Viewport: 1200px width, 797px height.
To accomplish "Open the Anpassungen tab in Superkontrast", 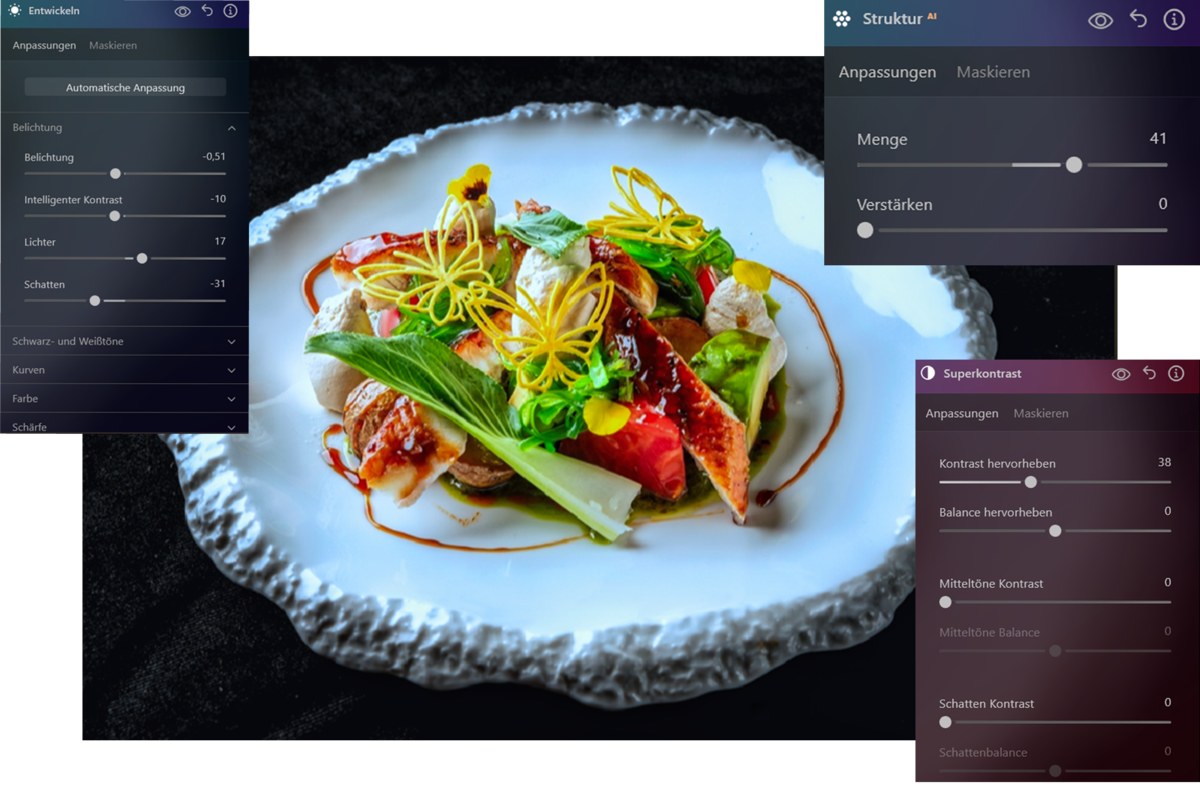I will (962, 412).
